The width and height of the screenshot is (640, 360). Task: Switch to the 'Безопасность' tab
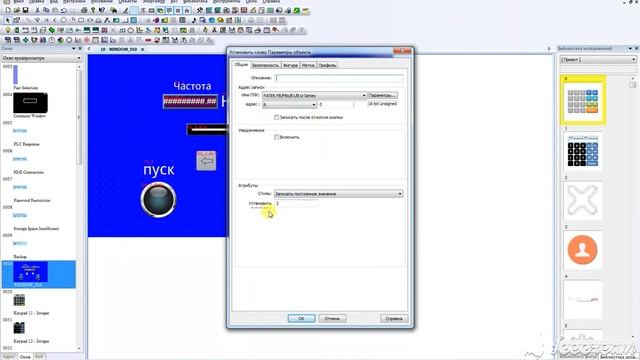click(265, 65)
